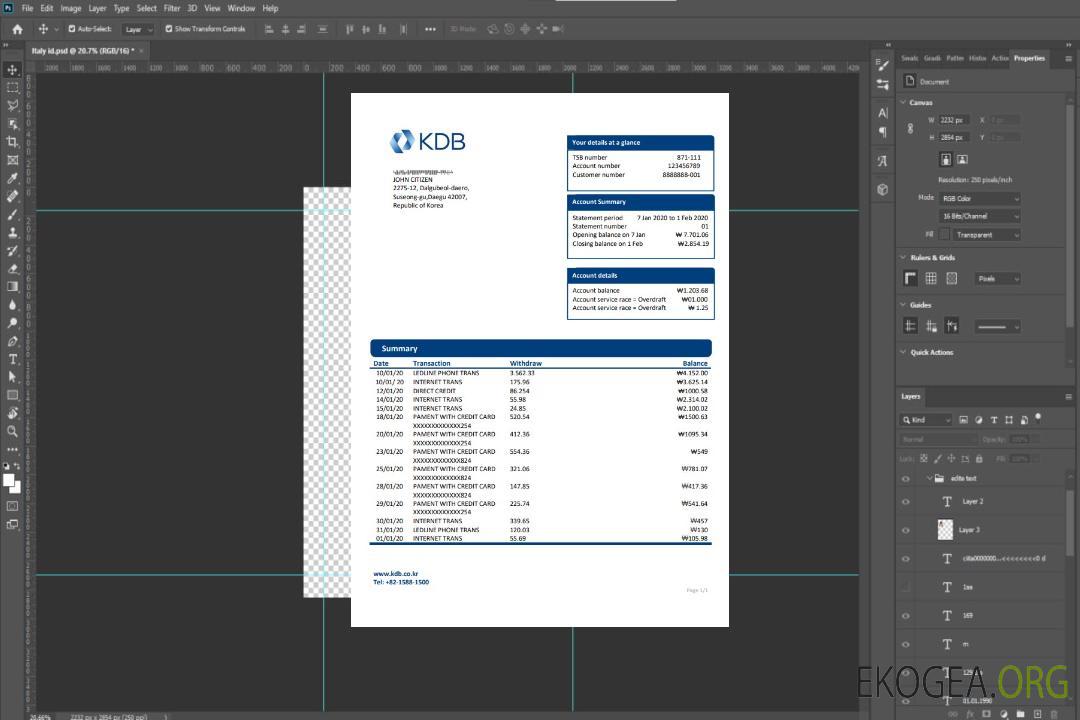Select the Rectangular Marquee tool

coord(12,88)
